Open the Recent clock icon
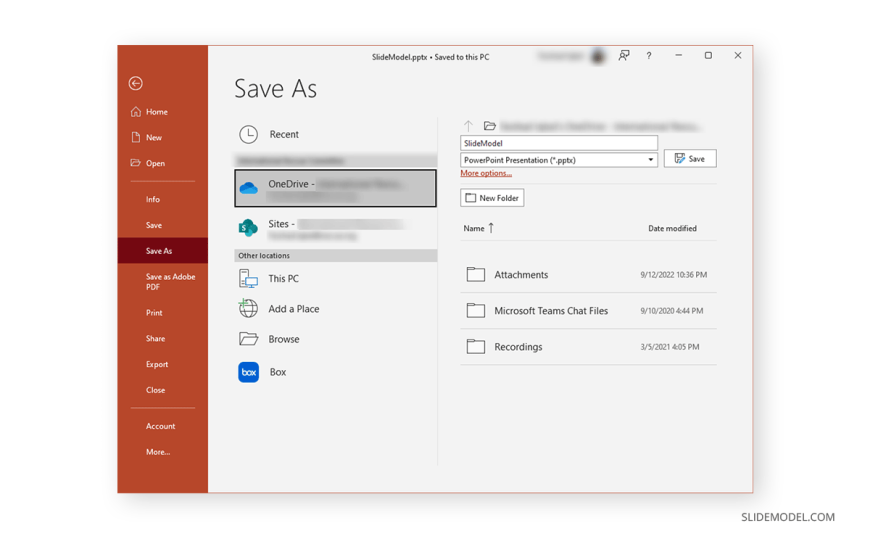This screenshot has width=870, height=539. pos(248,134)
